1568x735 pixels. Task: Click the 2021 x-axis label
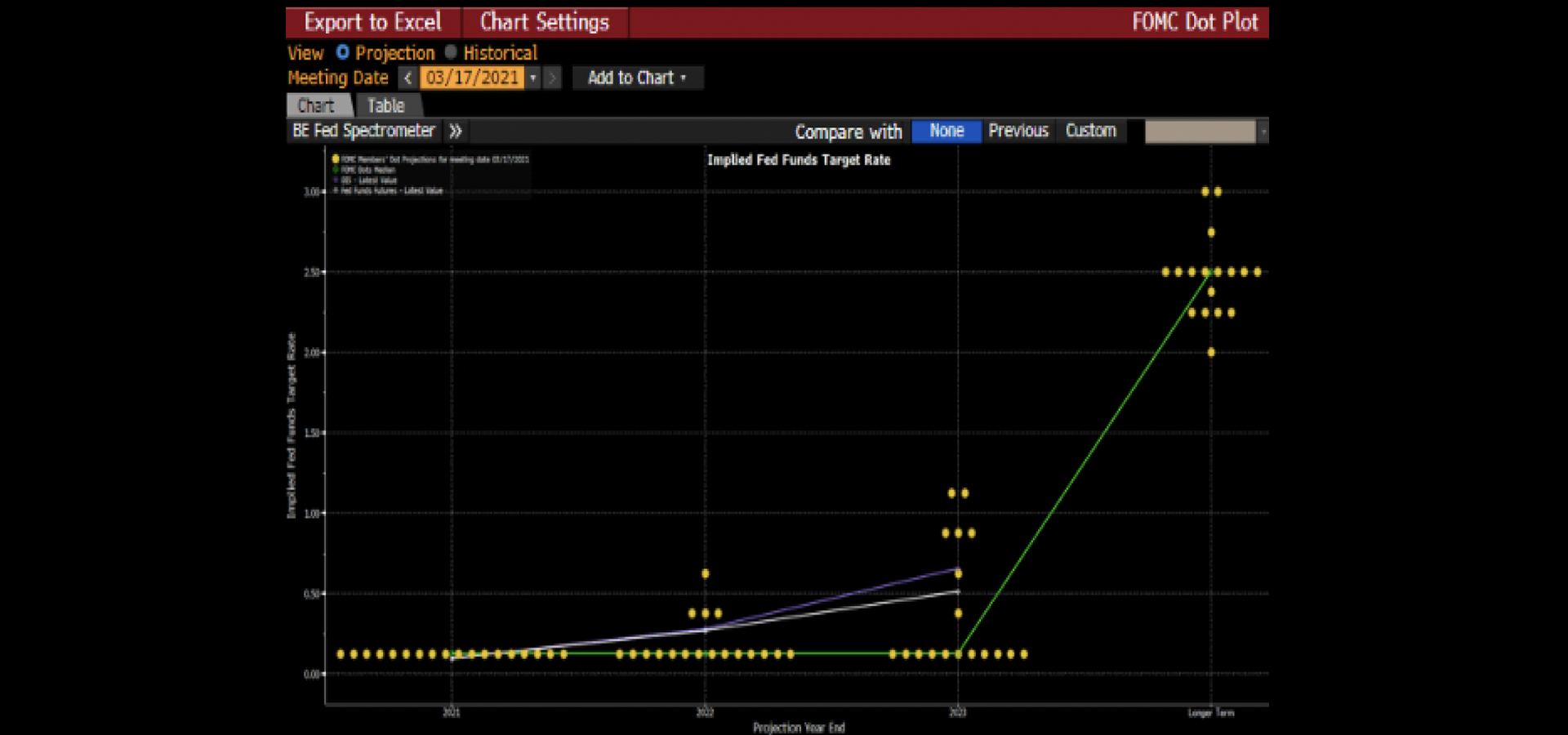(452, 713)
